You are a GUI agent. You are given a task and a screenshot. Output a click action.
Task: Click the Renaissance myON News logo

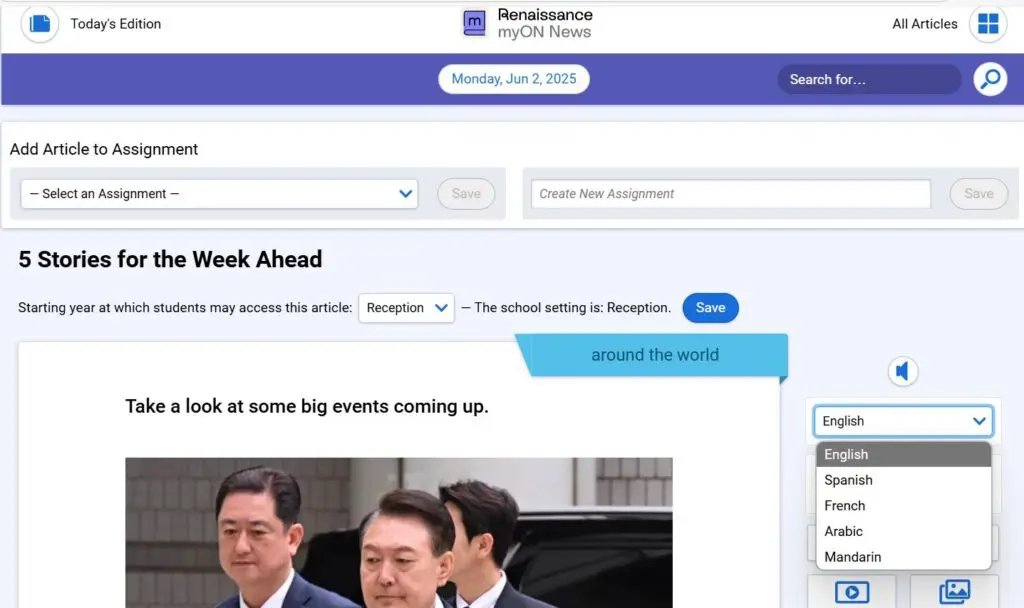point(528,23)
